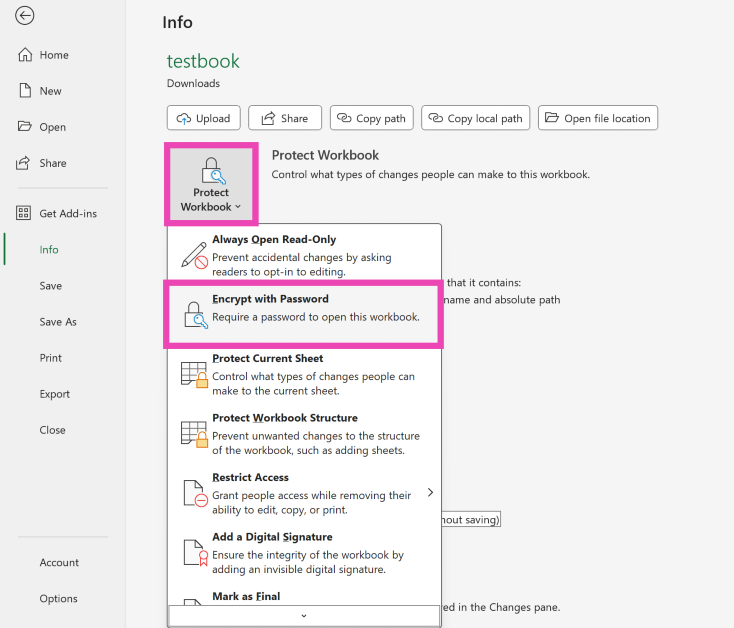The height and width of the screenshot is (628, 734).
Task: Click the Protect Workbook lock icon
Action: coord(211,169)
